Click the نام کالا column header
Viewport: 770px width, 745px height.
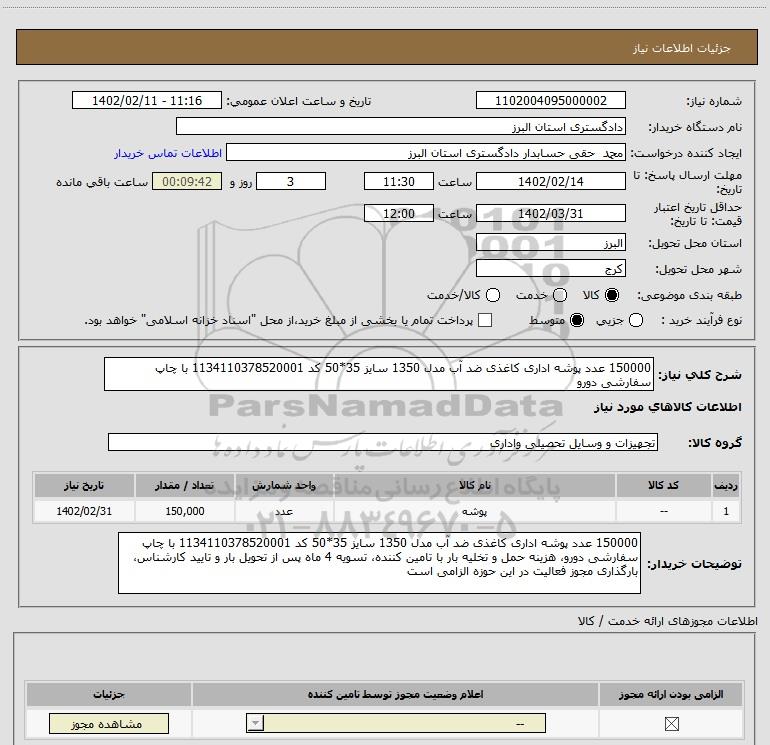pyautogui.click(x=474, y=485)
